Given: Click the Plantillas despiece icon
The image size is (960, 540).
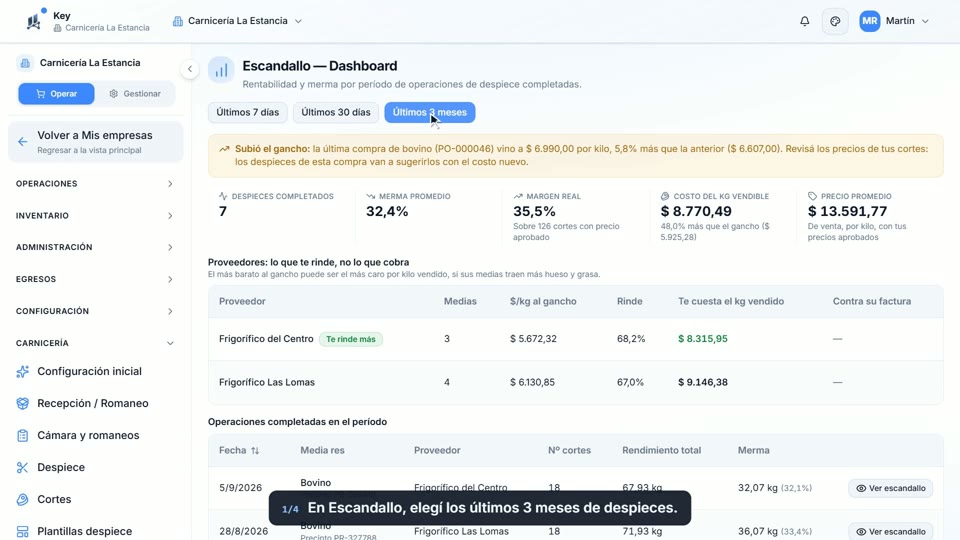Looking at the screenshot, I should coord(23,531).
